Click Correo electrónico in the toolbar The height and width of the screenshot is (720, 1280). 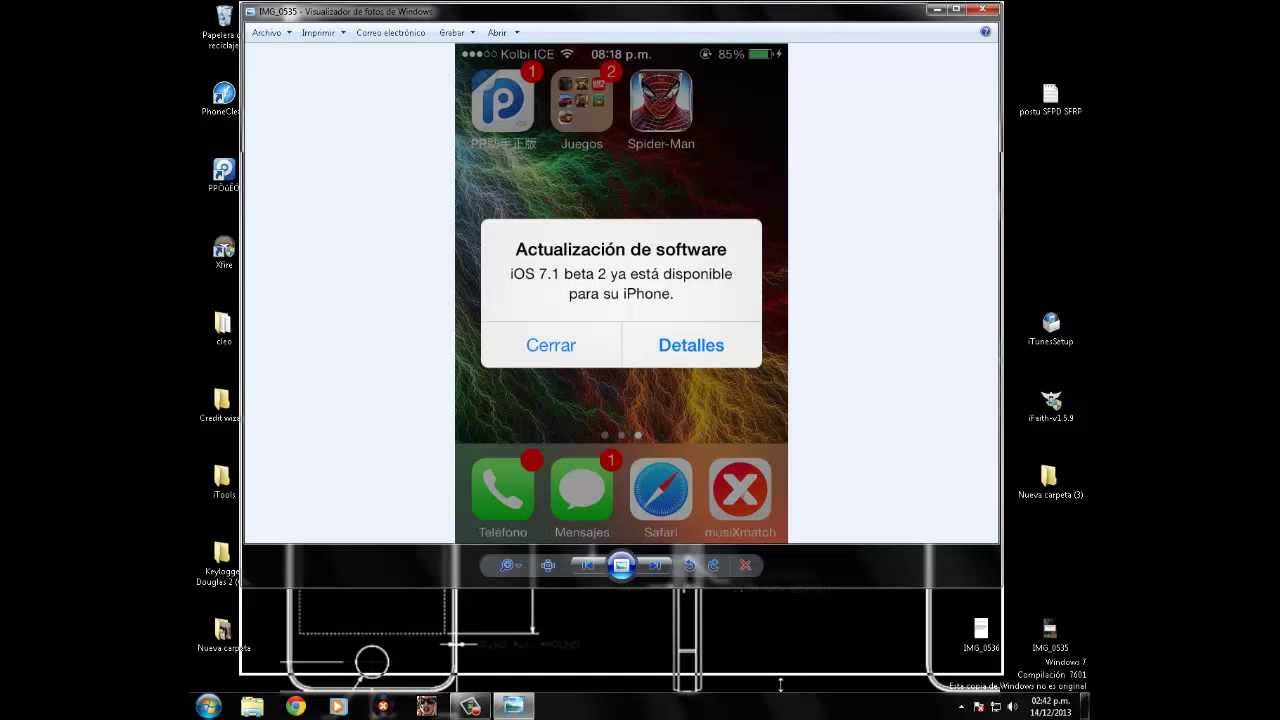[x=391, y=32]
